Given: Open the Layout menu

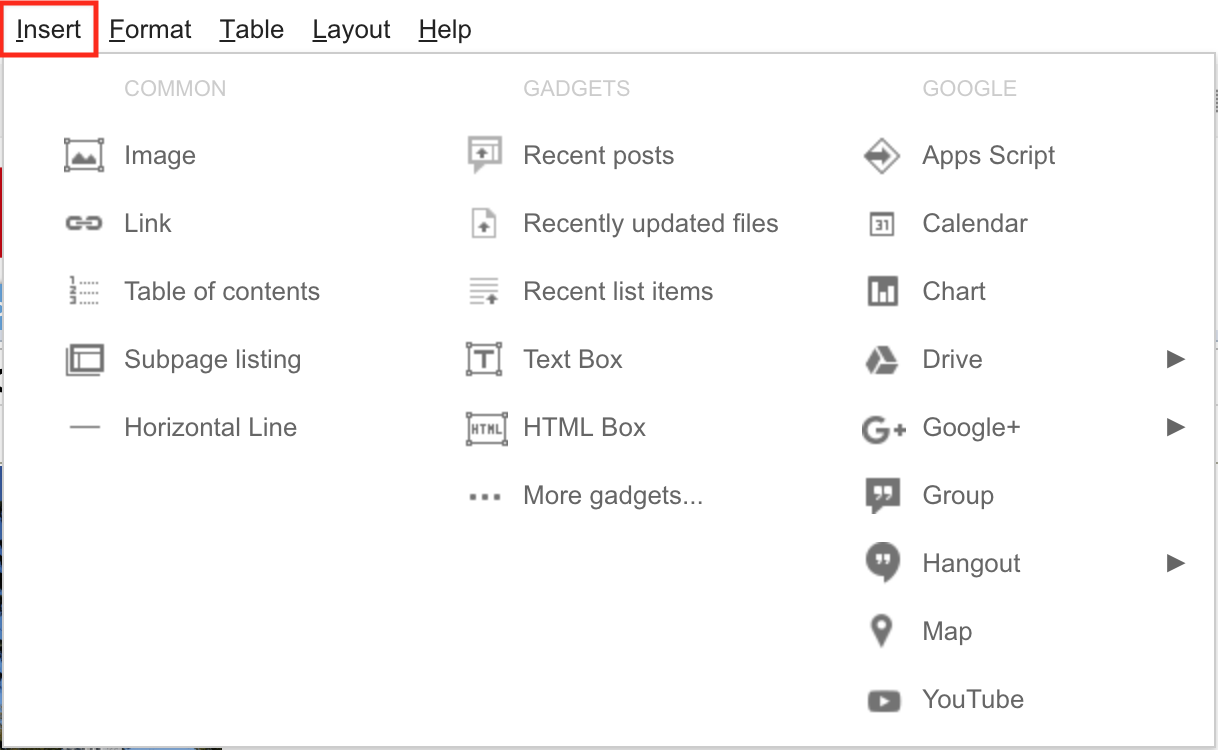Looking at the screenshot, I should [x=352, y=30].
